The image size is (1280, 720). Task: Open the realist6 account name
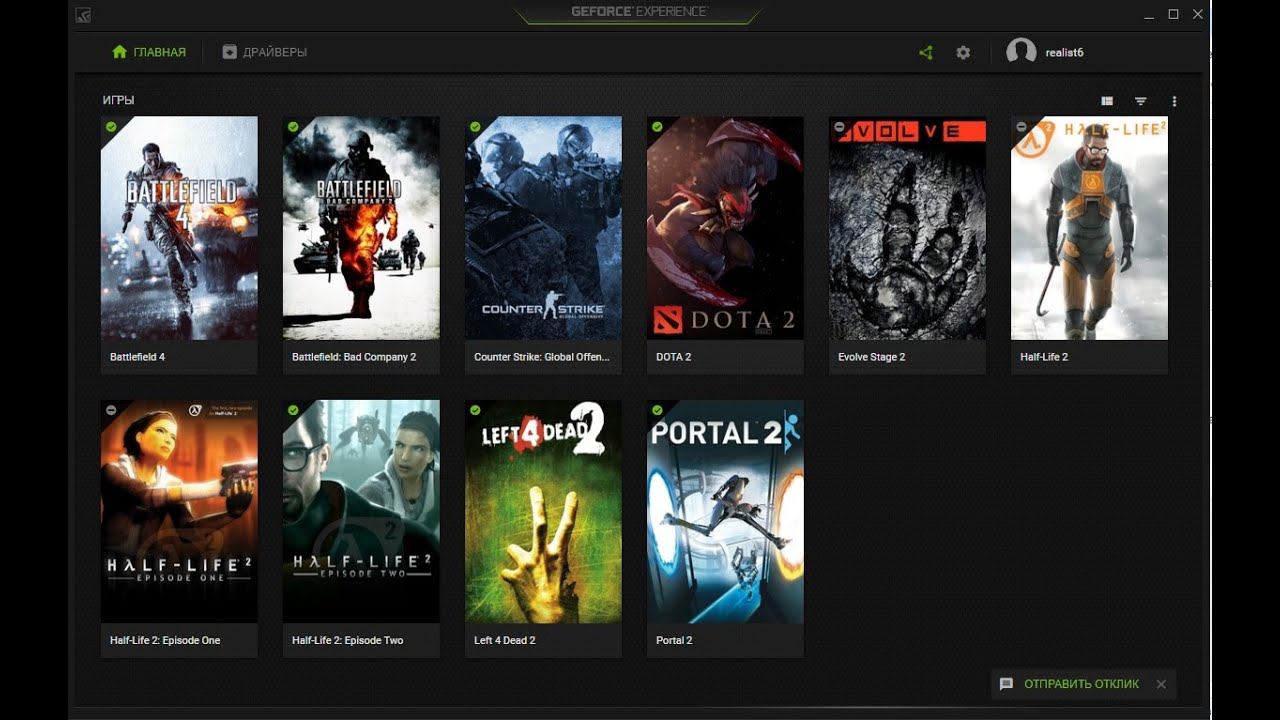1065,52
